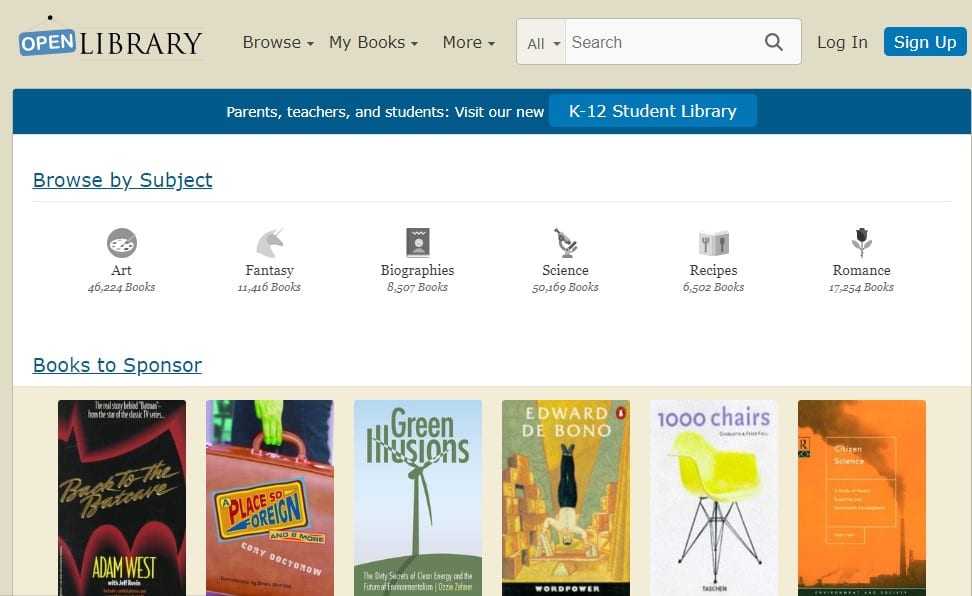The width and height of the screenshot is (972, 596).
Task: Open the Books to Sponsor link
Action: (117, 365)
